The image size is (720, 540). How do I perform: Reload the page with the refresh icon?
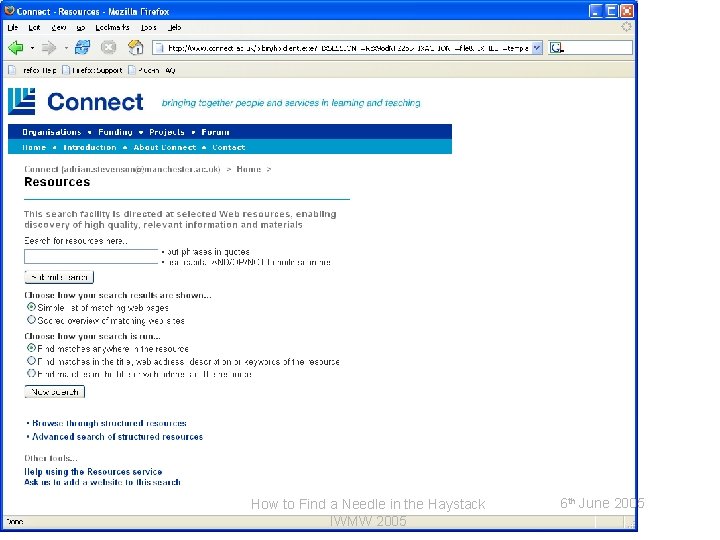pos(83,47)
